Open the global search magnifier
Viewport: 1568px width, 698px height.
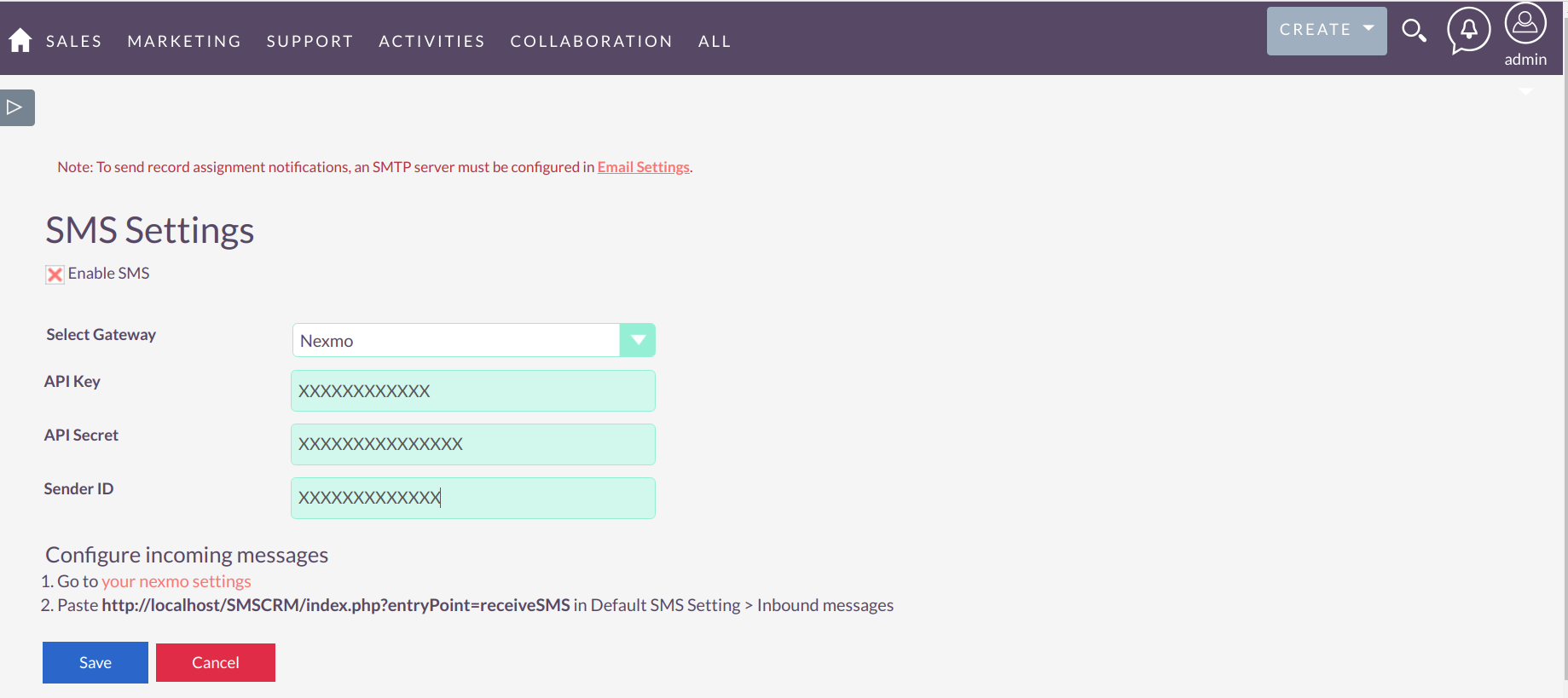pyautogui.click(x=1415, y=31)
